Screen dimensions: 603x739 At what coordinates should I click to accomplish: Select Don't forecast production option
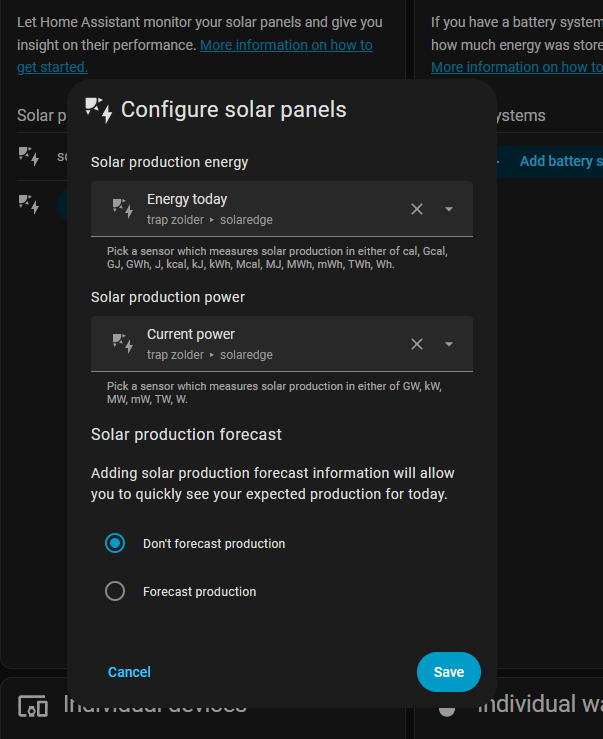115,543
